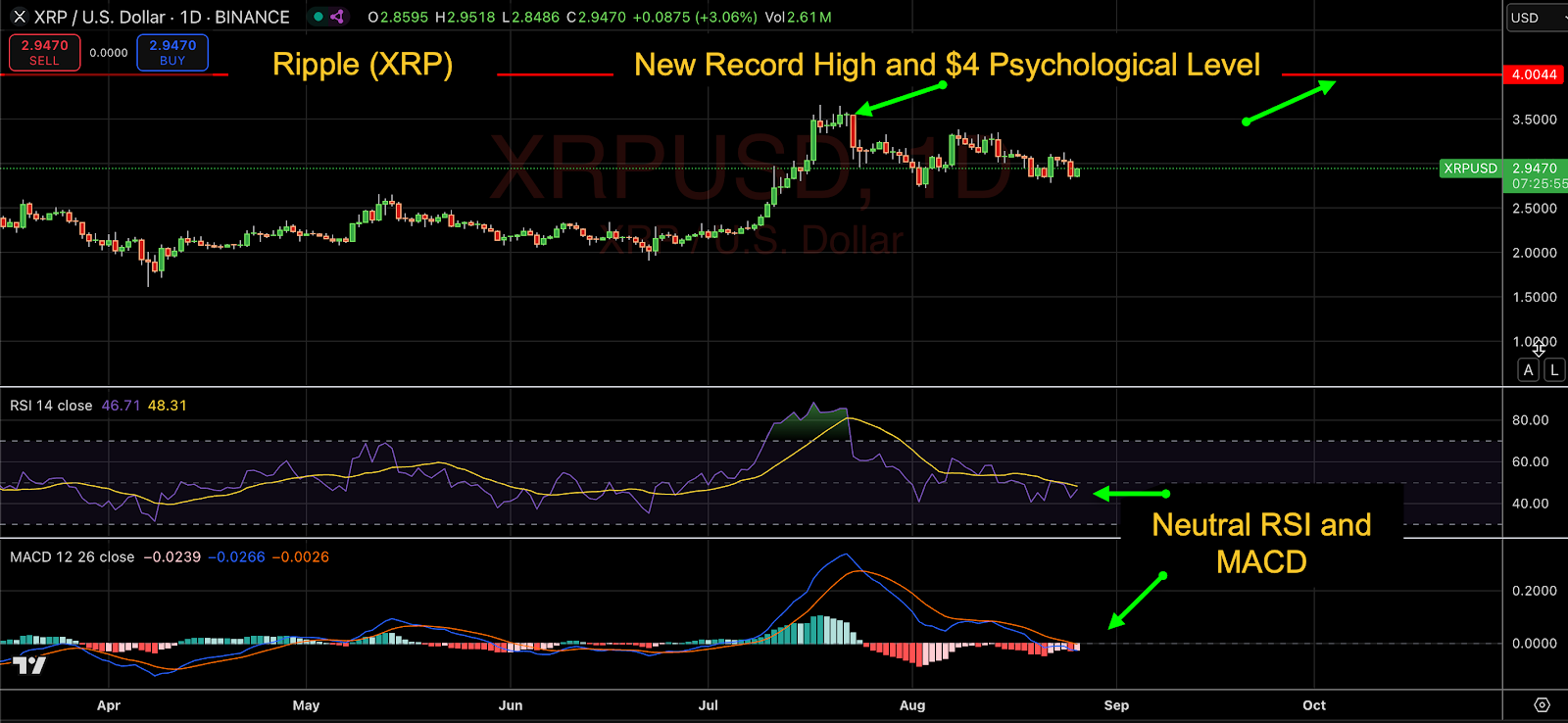Click the purple icon next to the status dot
The image size is (1568, 723).
pos(337,17)
